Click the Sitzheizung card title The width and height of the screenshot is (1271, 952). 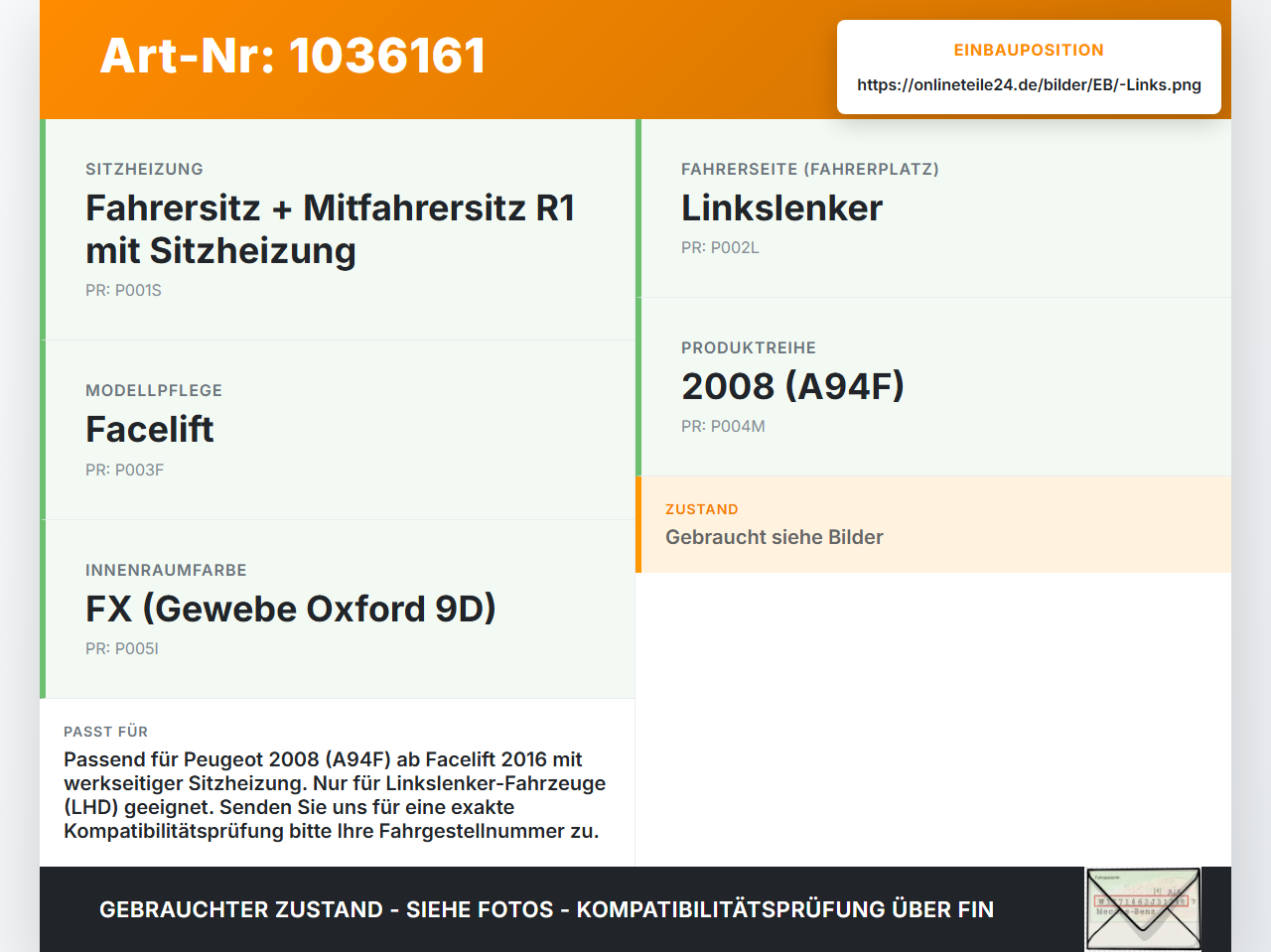tap(144, 169)
